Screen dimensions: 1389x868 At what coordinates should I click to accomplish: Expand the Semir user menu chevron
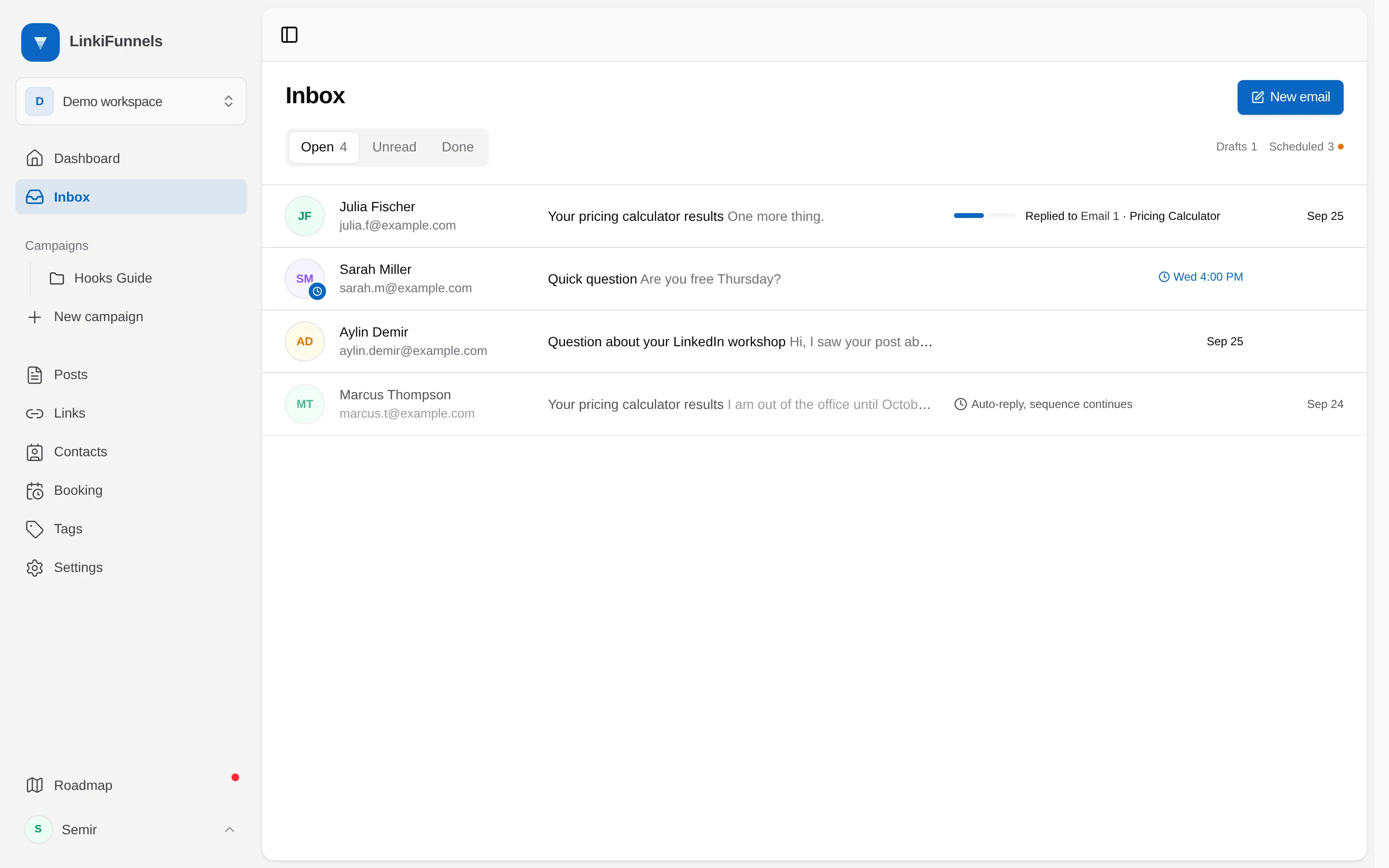pos(229,829)
